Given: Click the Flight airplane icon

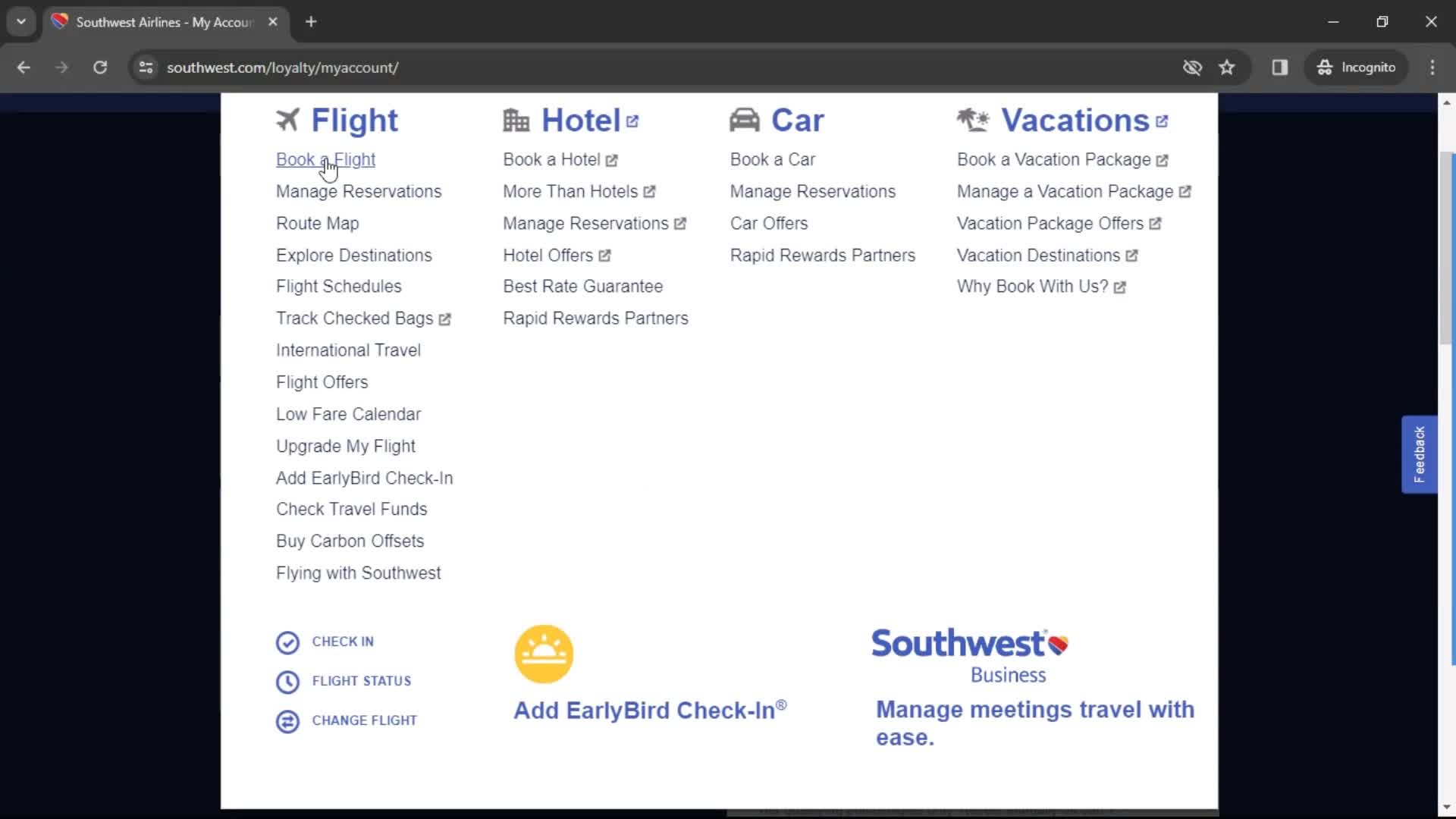Looking at the screenshot, I should tap(287, 119).
